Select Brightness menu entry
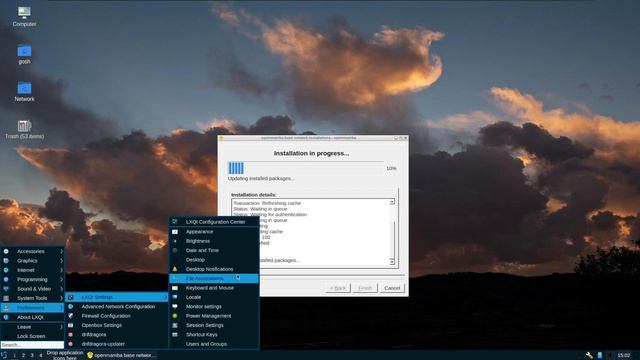This screenshot has height=360, width=640. (x=214, y=241)
